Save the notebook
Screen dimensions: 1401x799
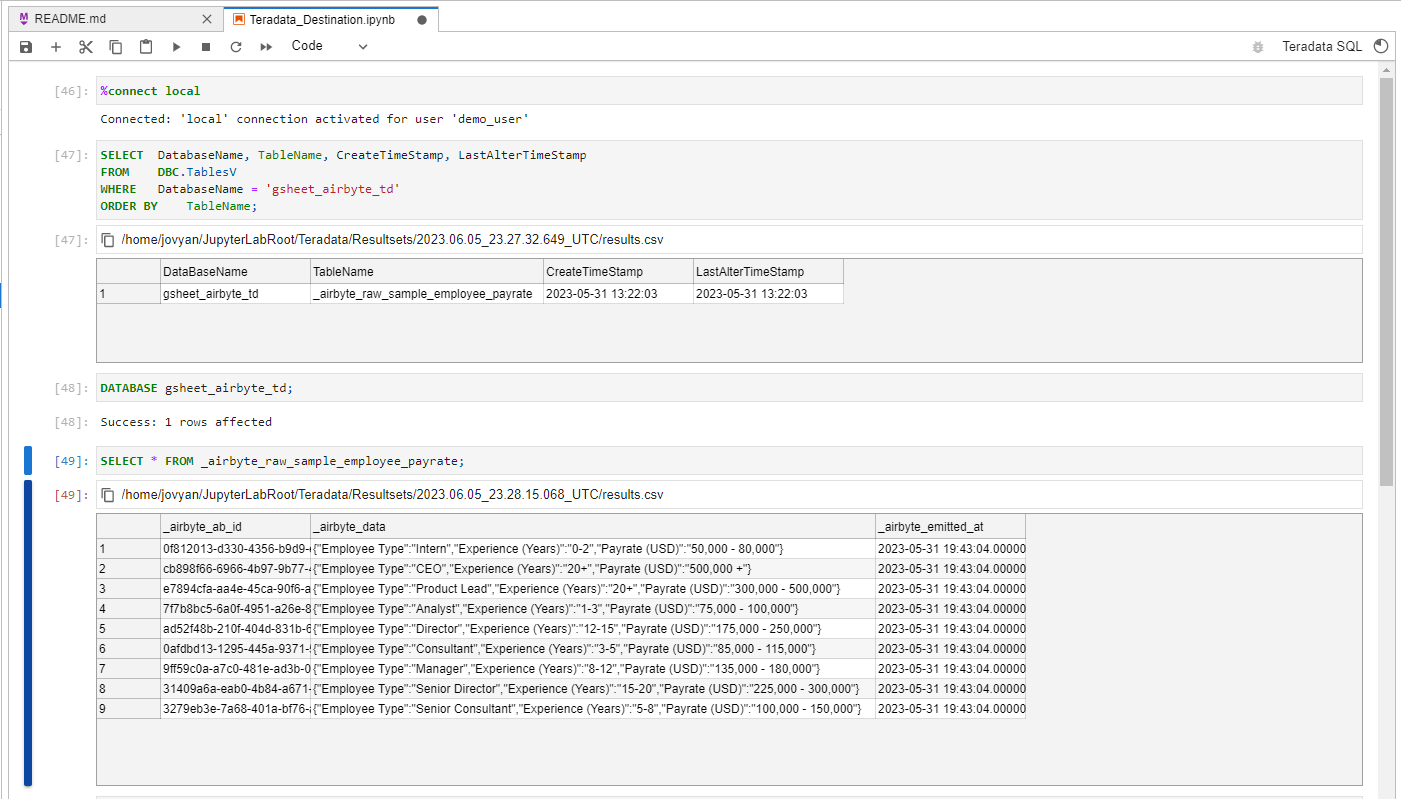click(24, 46)
